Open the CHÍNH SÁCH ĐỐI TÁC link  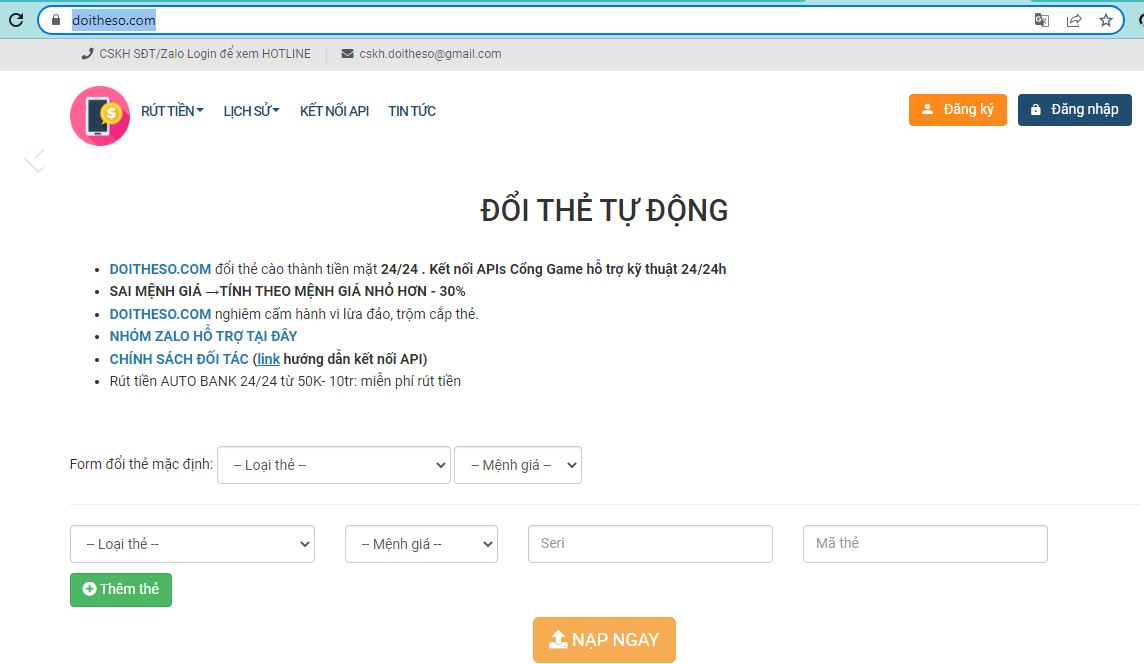tap(179, 359)
